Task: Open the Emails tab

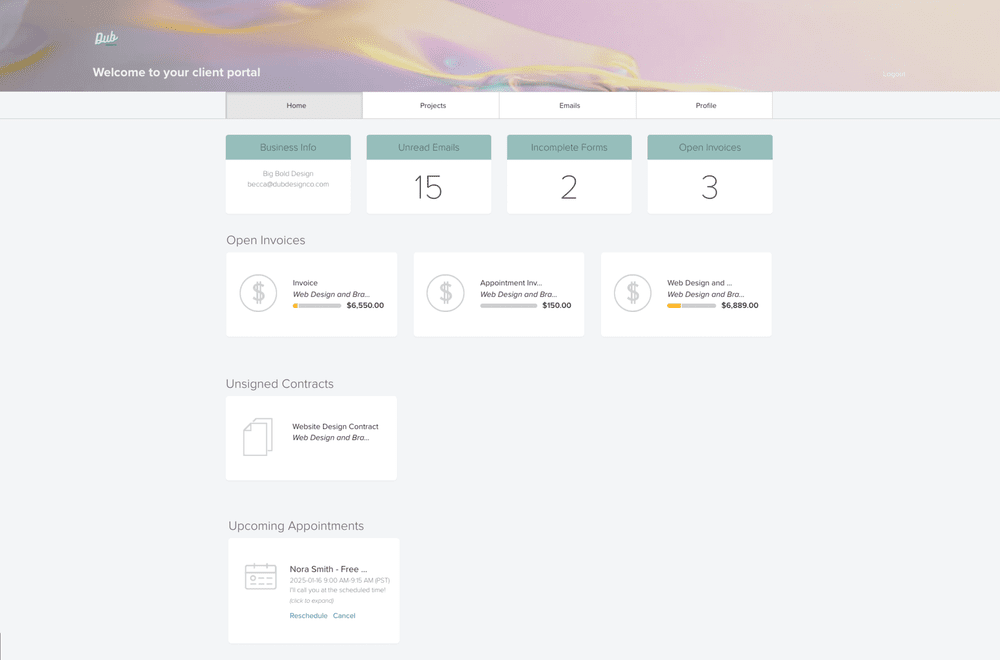Action: 568,105
